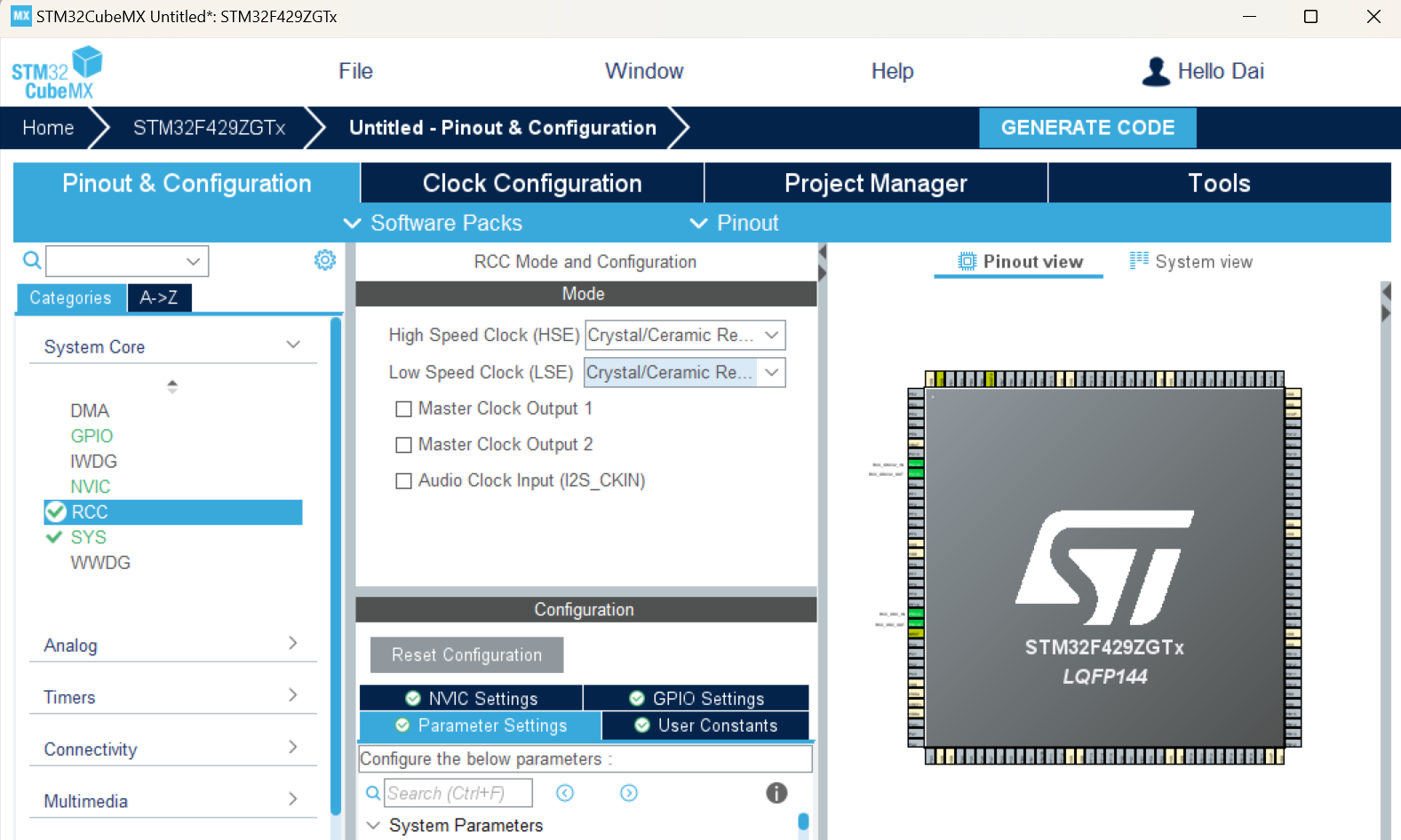
Task: Click the parameter settings vertical scrollbar
Action: (x=803, y=821)
